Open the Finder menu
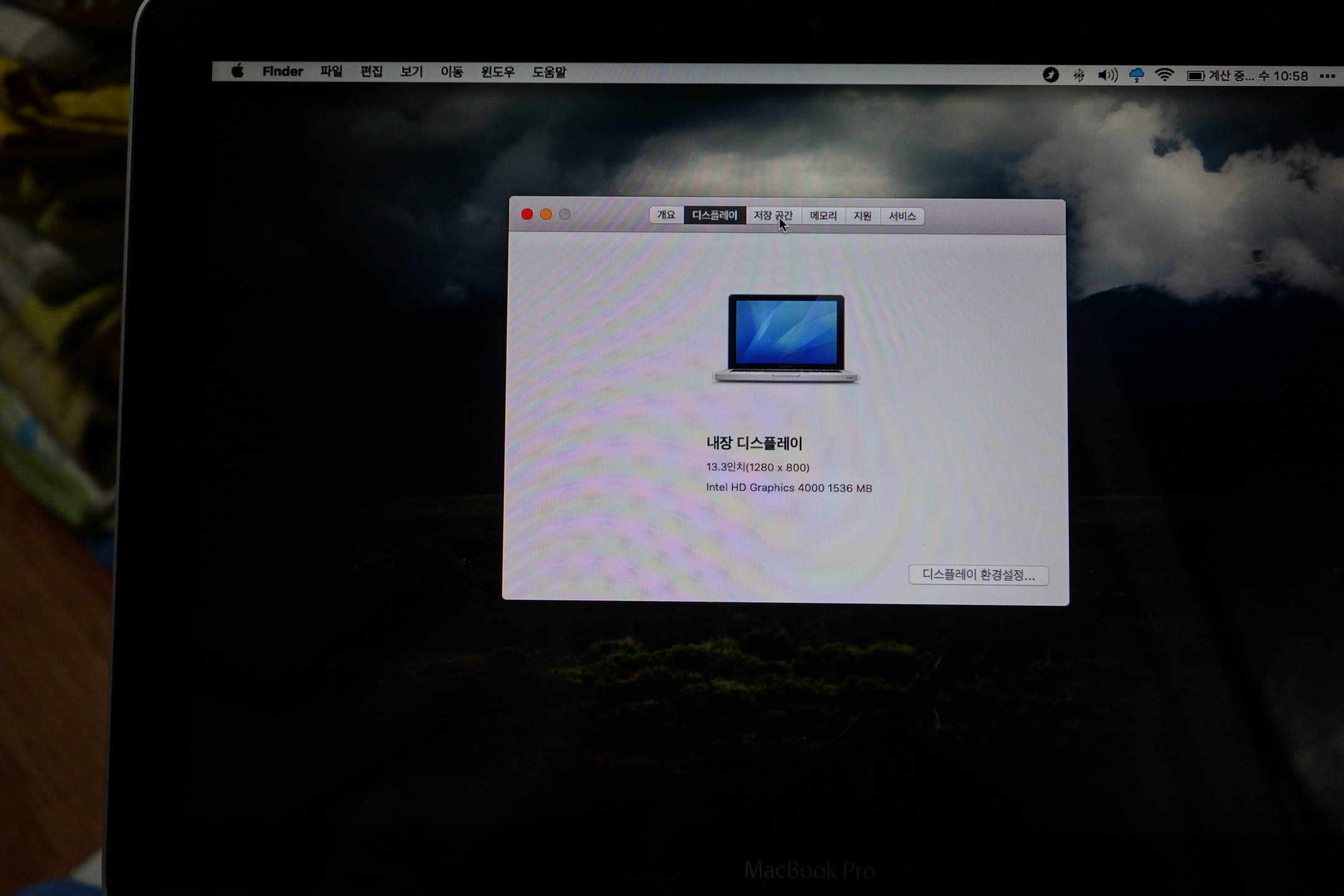 282,72
